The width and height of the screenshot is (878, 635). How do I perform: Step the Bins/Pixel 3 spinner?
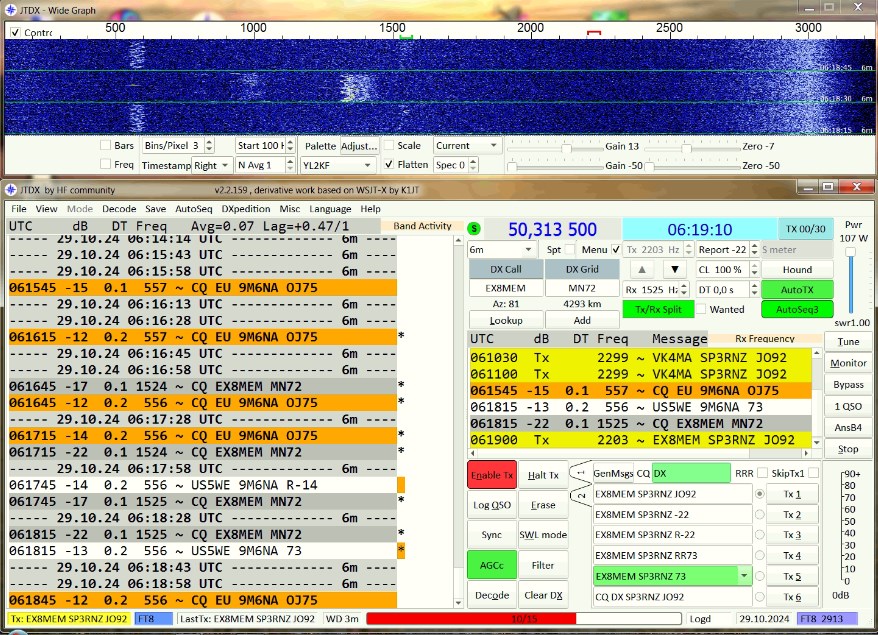click(x=209, y=146)
